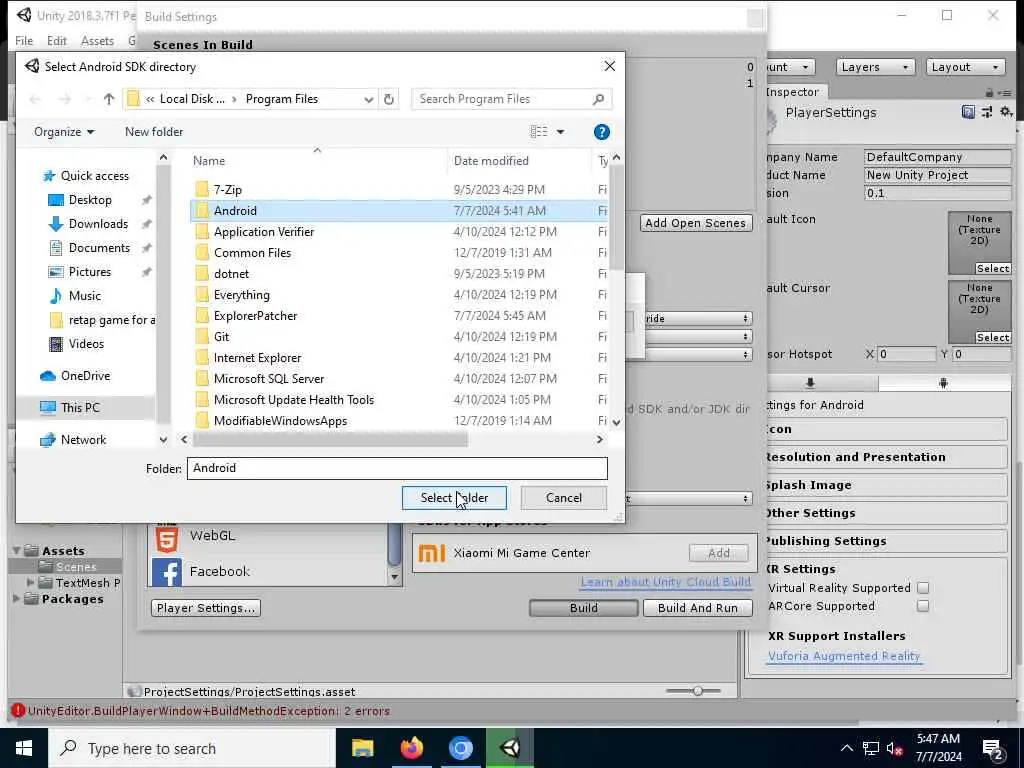Click the Xiaomi Mi Game Center icon

pyautogui.click(x=432, y=553)
